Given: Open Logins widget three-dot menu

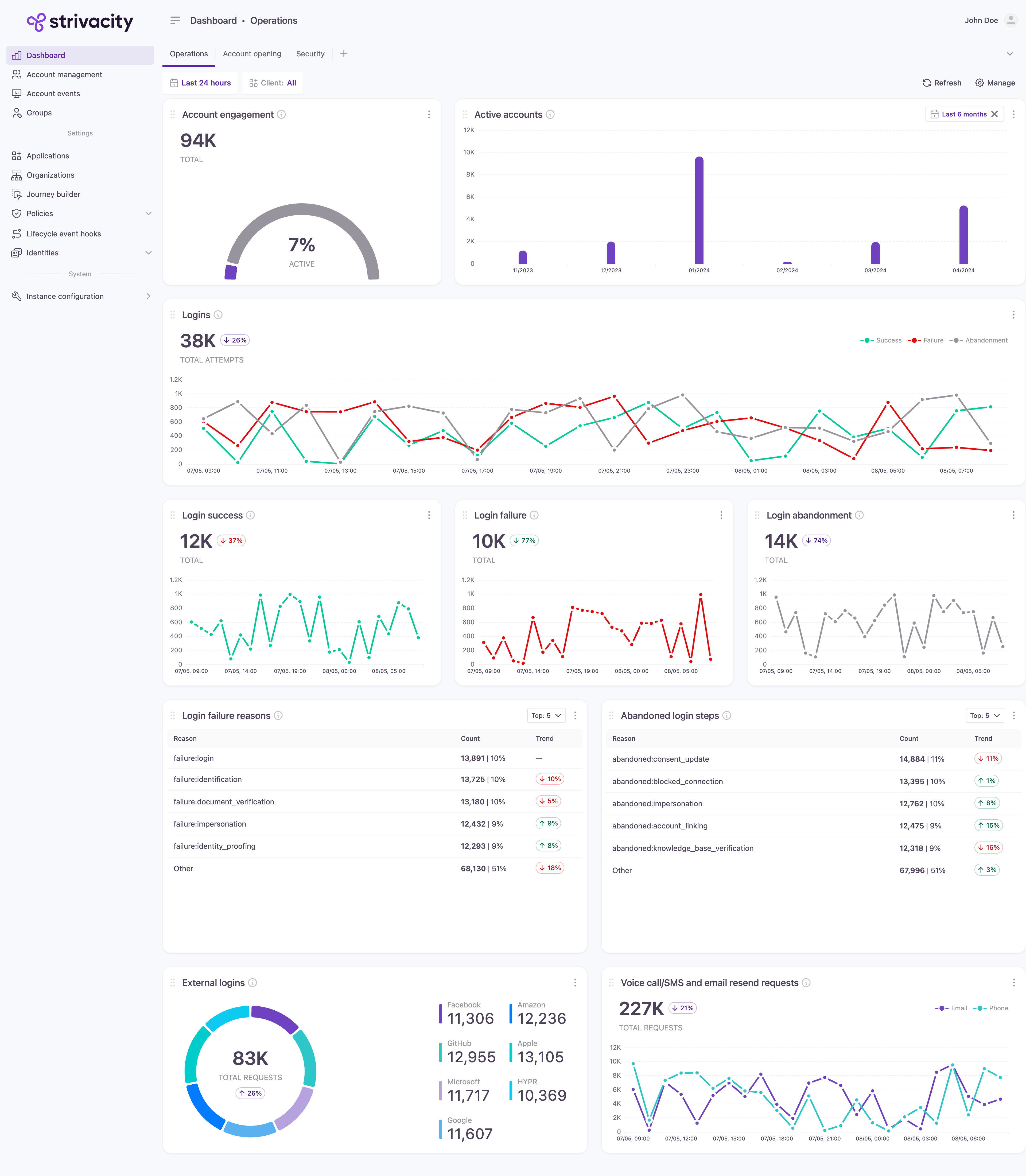Looking at the screenshot, I should [1013, 315].
